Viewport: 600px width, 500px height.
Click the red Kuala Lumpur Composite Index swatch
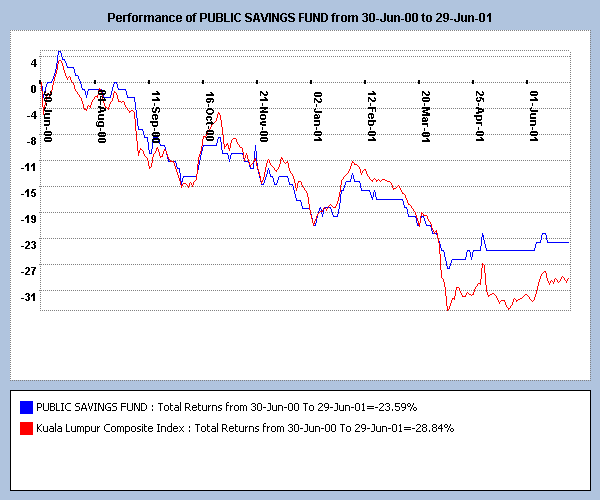(26, 428)
